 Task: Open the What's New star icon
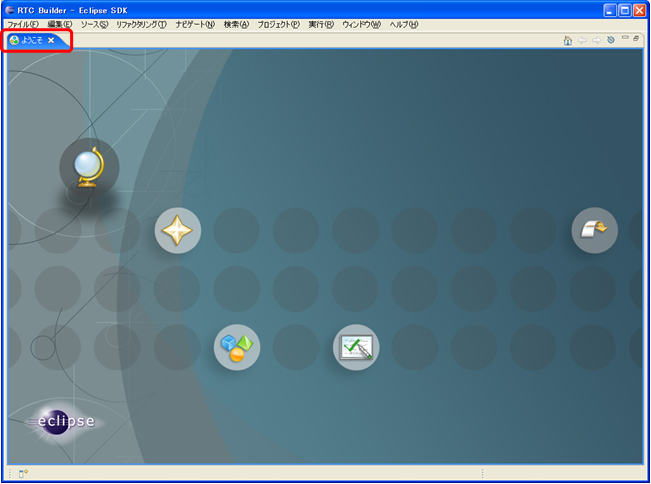[x=178, y=230]
